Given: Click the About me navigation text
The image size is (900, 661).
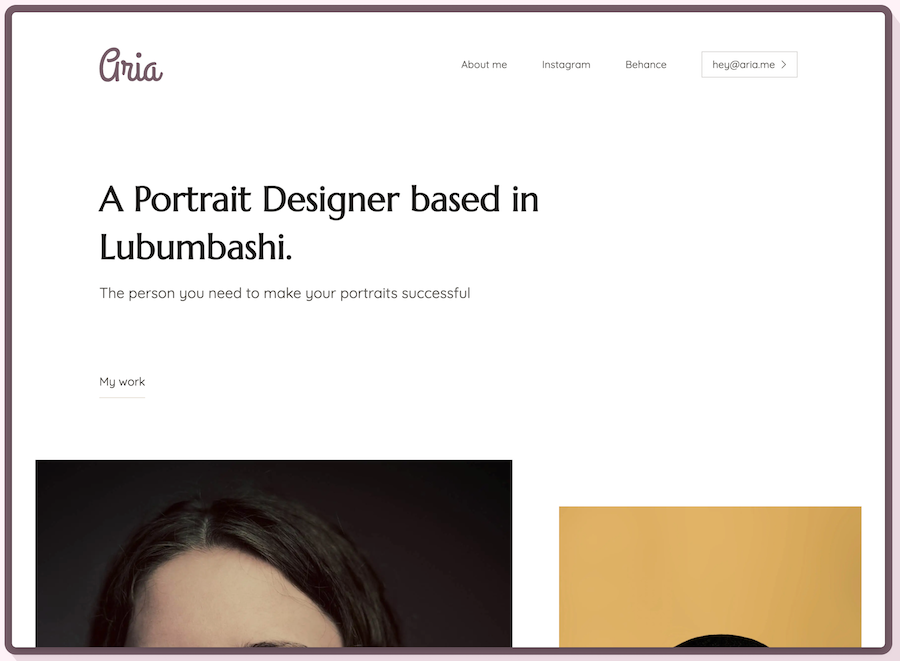Looking at the screenshot, I should pos(484,64).
